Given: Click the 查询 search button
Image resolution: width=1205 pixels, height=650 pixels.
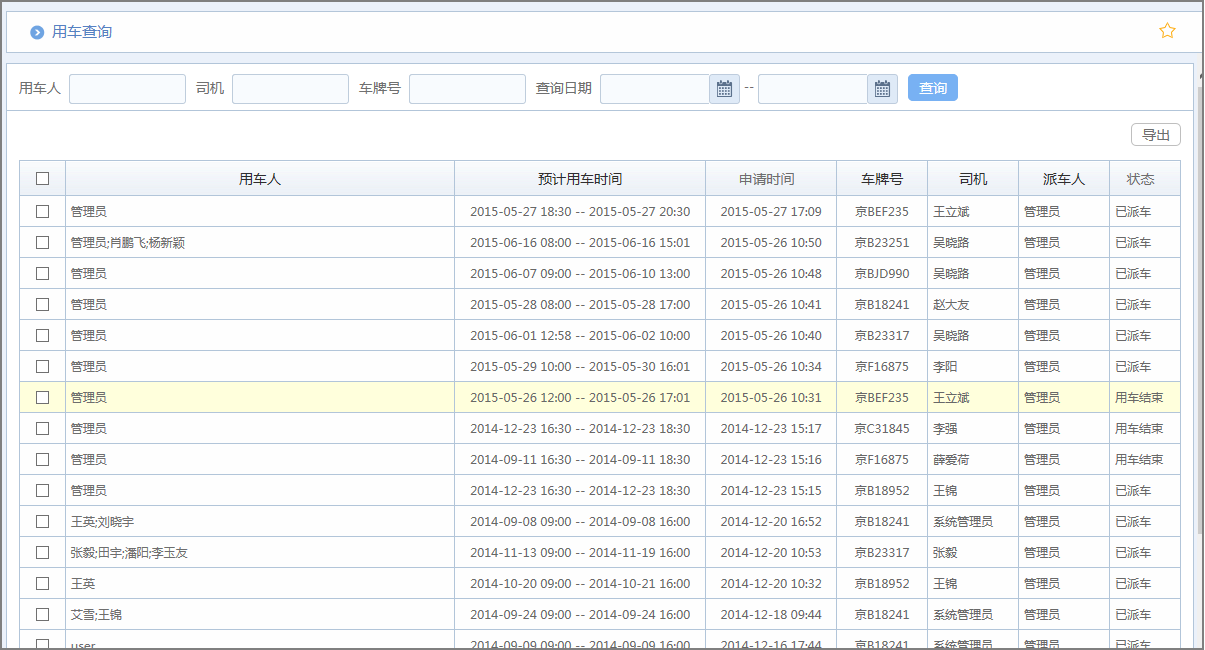Looking at the screenshot, I should pyautogui.click(x=933, y=88).
